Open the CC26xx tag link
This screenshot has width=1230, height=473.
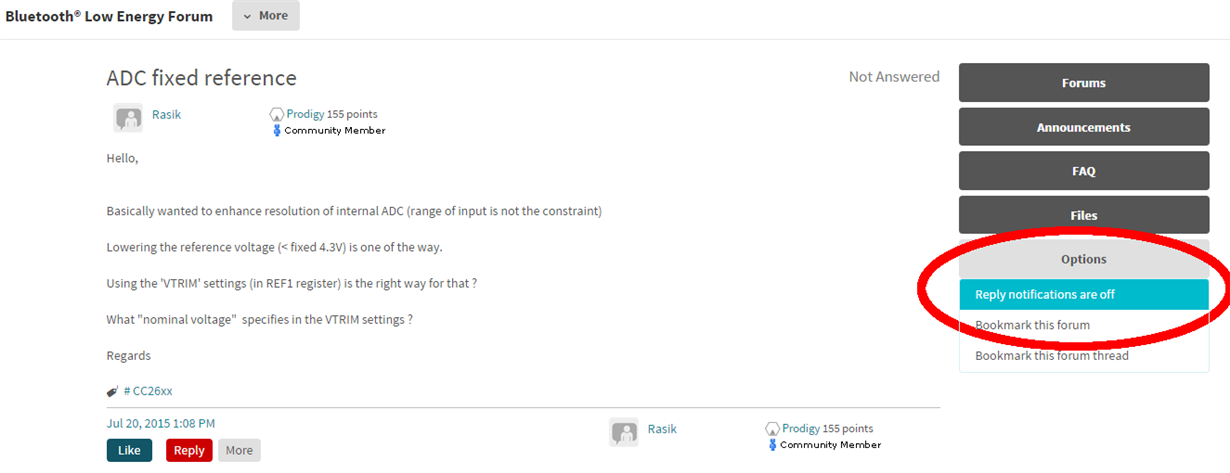[148, 391]
